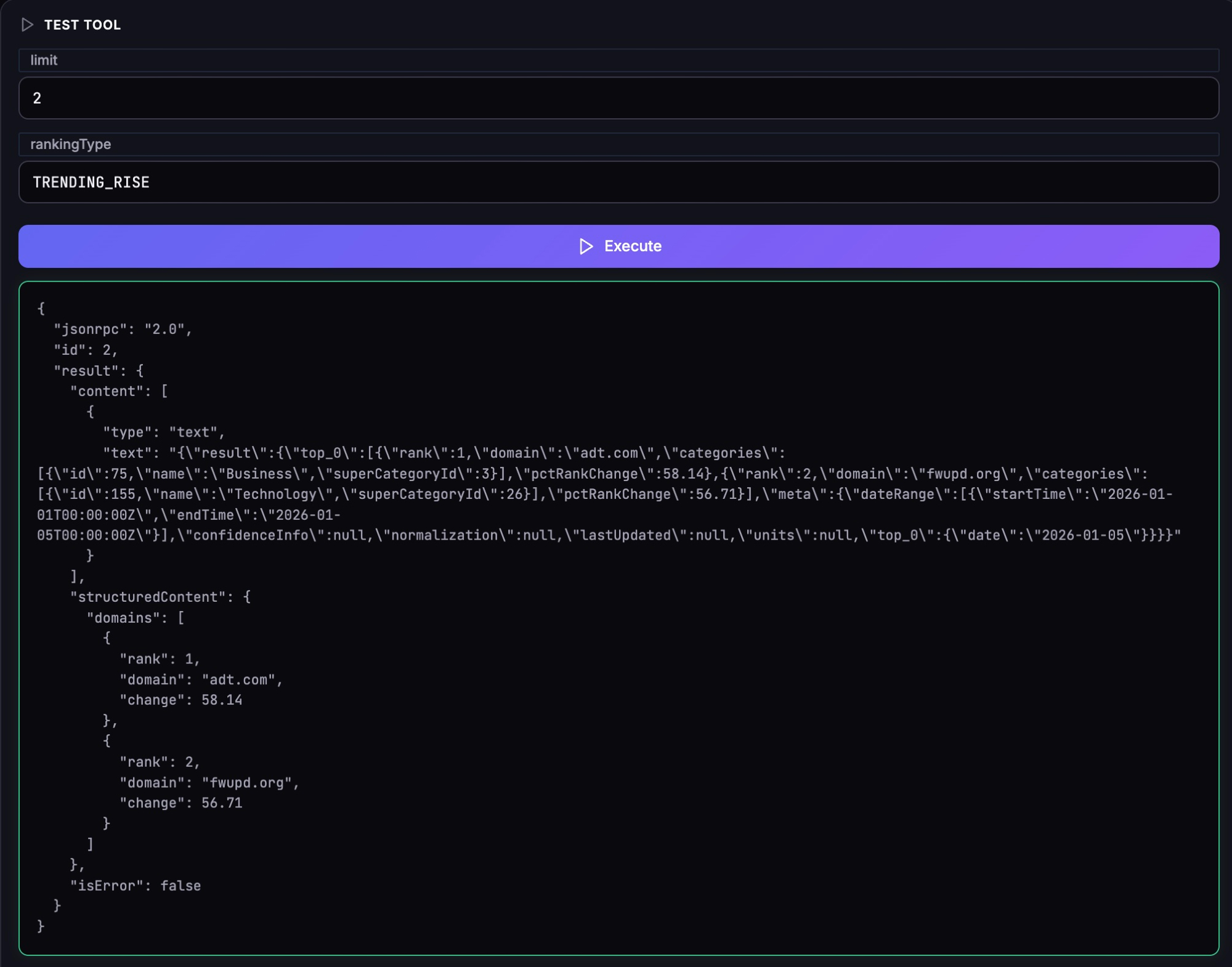Click the "id": 2 line in output
This screenshot has height=967, width=1232.
click(x=86, y=350)
